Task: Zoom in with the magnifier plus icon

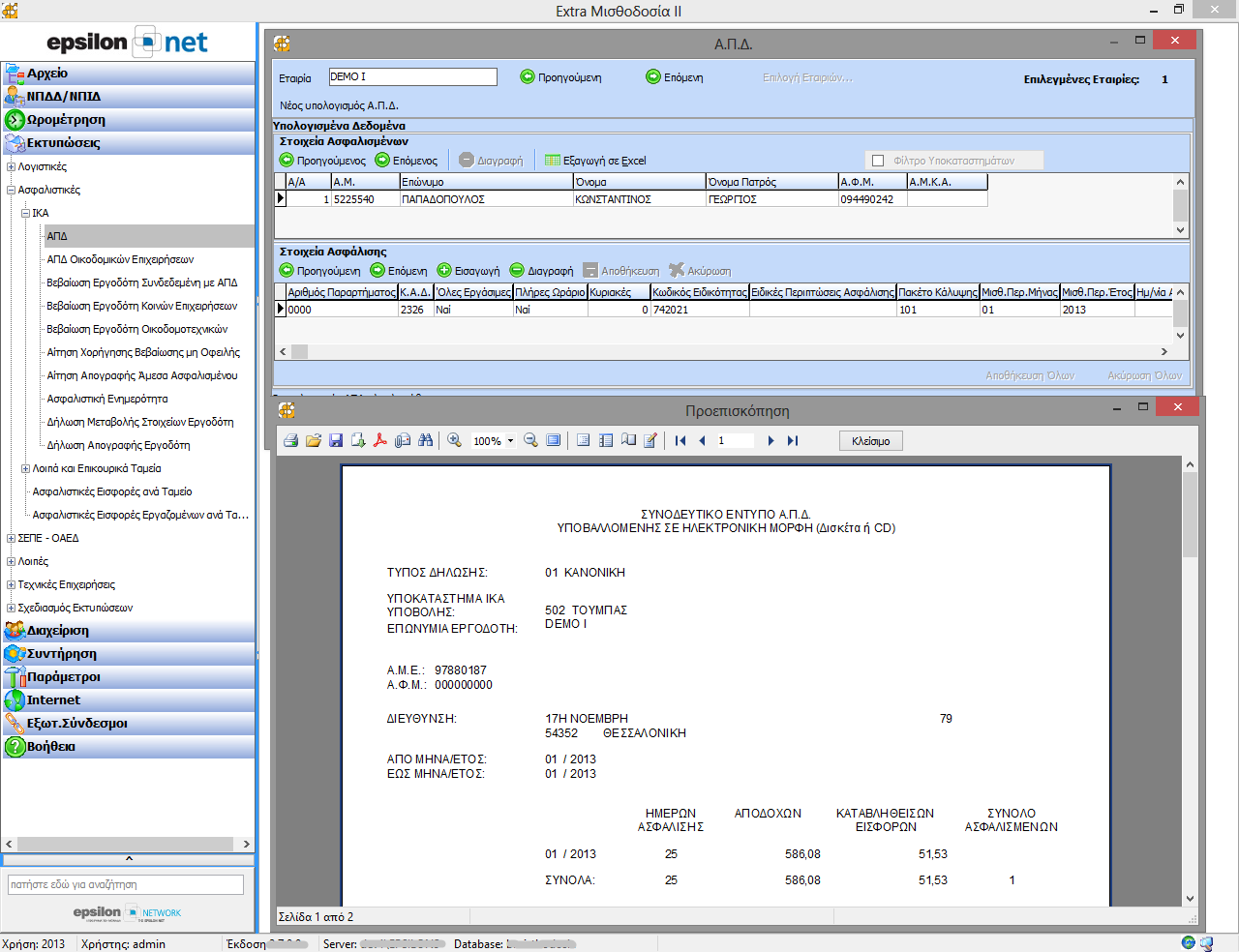Action: [454, 441]
